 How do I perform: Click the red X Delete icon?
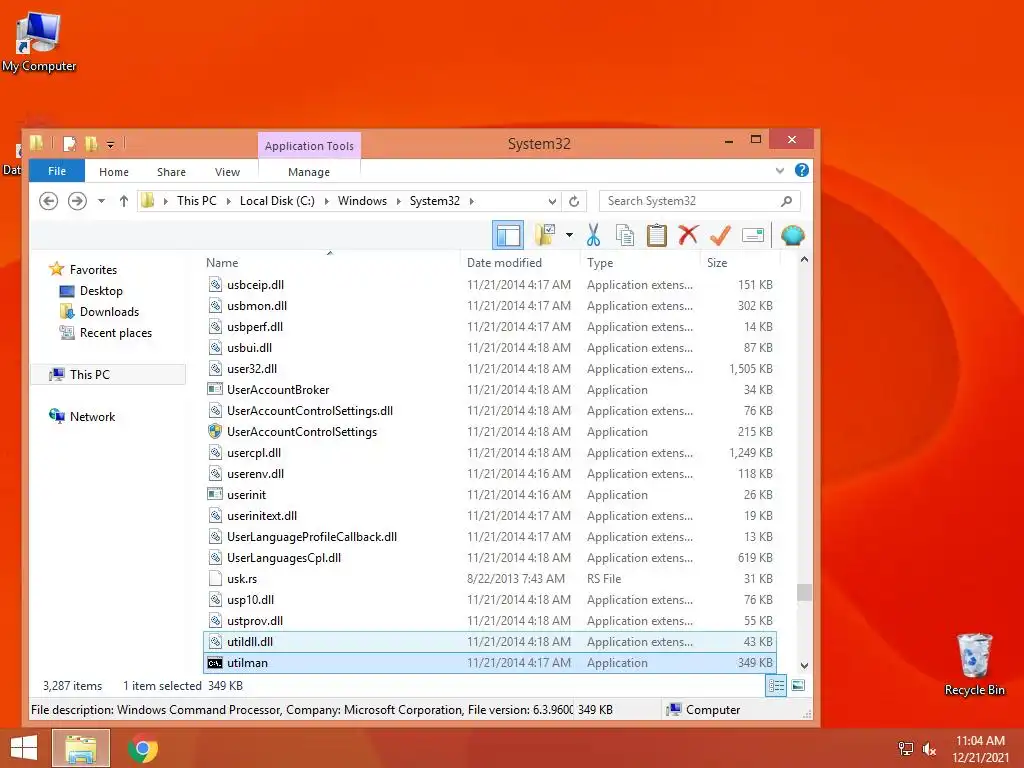(x=688, y=235)
